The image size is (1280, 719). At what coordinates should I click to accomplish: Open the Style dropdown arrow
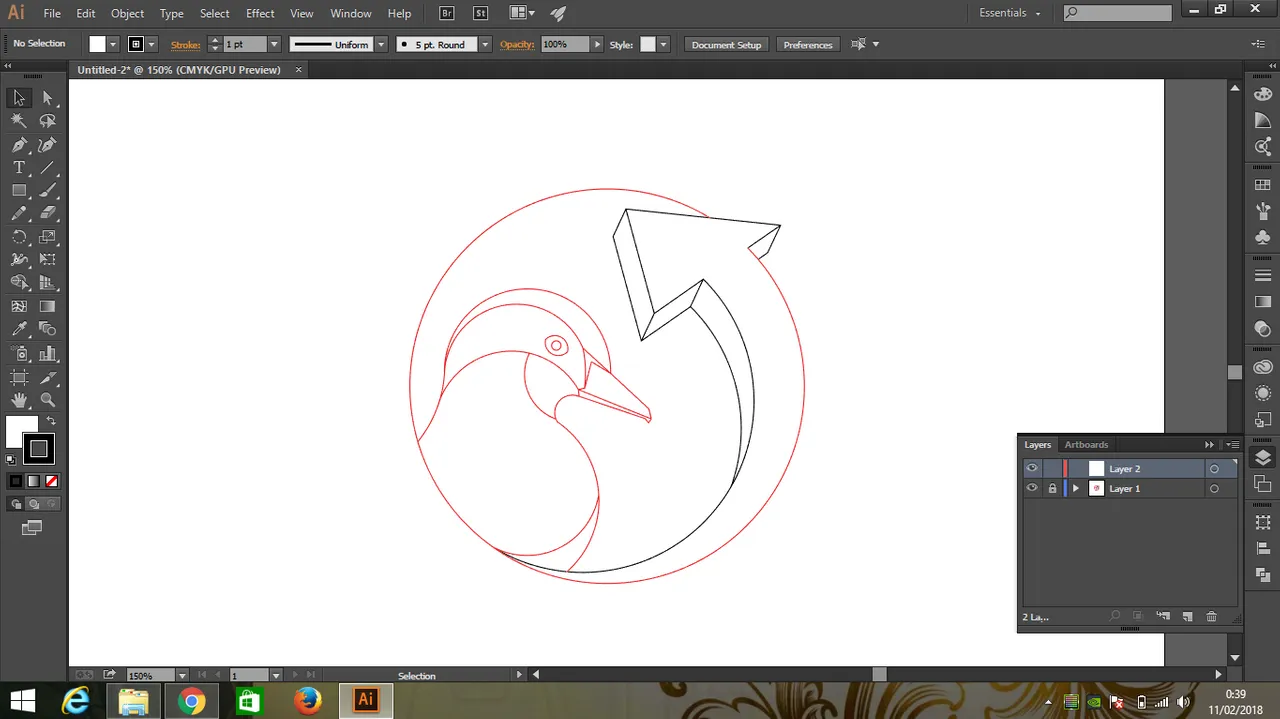pyautogui.click(x=663, y=44)
